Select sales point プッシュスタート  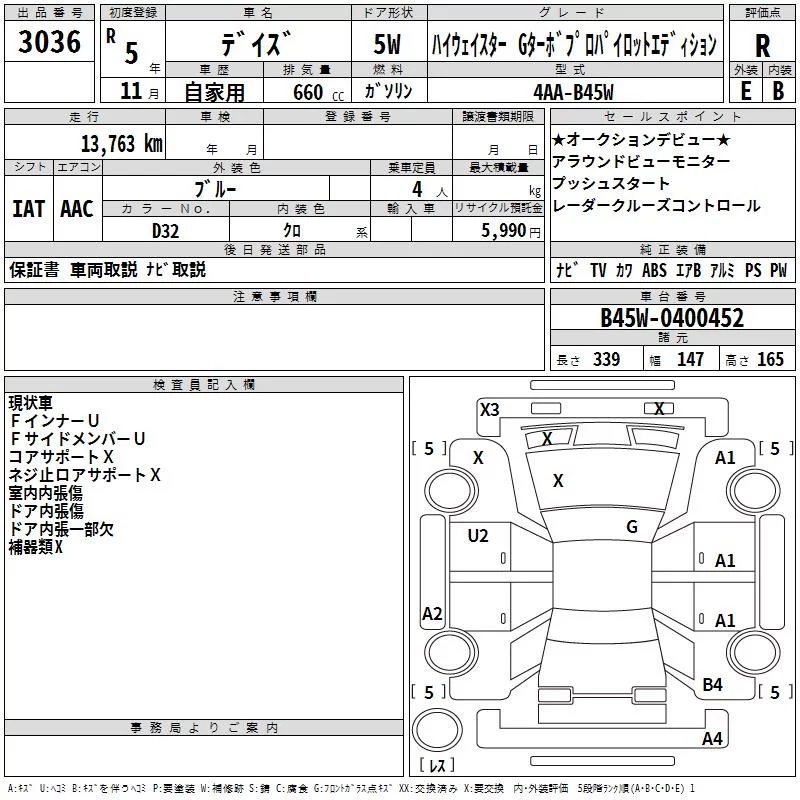tap(611, 183)
